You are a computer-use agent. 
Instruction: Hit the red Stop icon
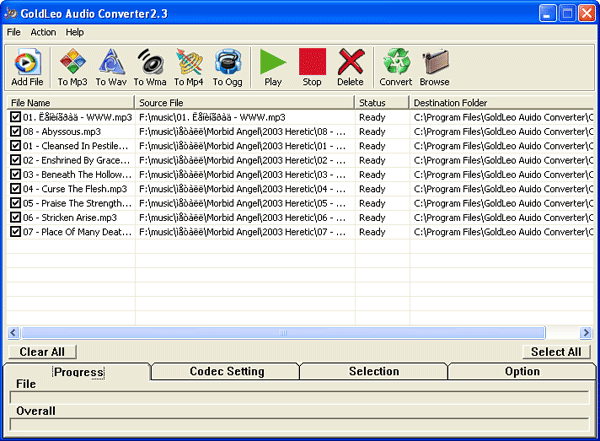(x=312, y=67)
